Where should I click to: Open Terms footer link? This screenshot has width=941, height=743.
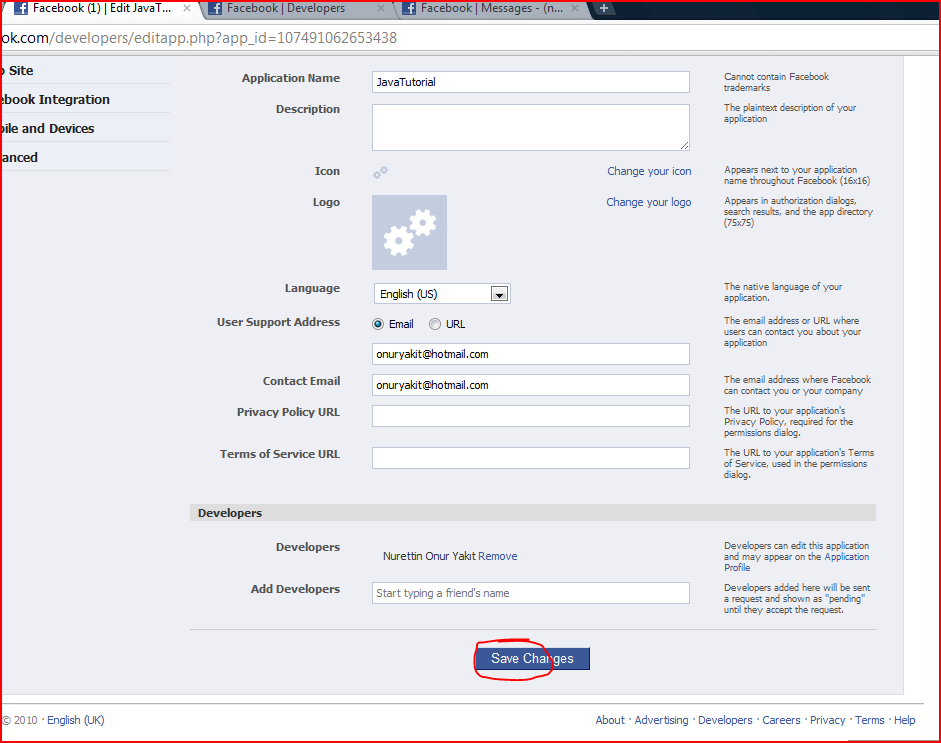point(870,720)
